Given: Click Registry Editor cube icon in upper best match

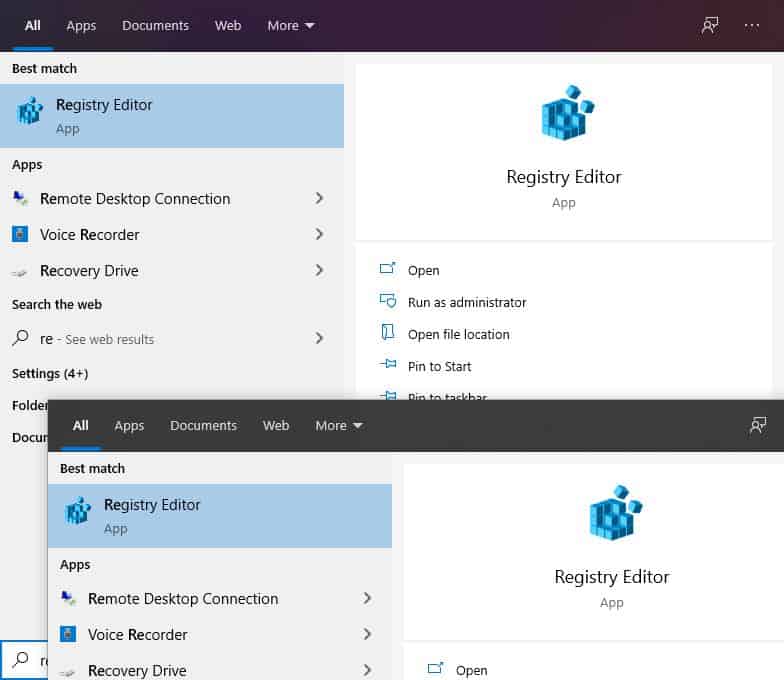Looking at the screenshot, I should pyautogui.click(x=30, y=110).
